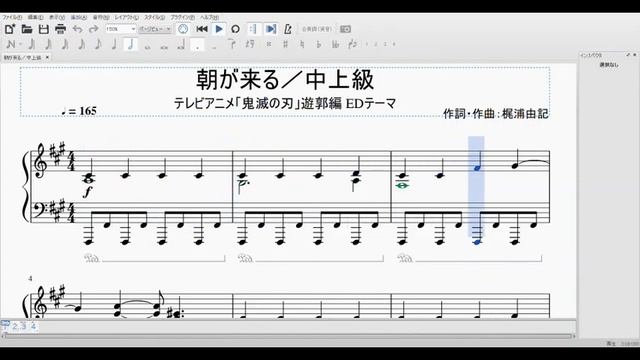Select the composer text 作詞・作曲：梶浦由記
The width and height of the screenshot is (640, 360).
pos(496,113)
